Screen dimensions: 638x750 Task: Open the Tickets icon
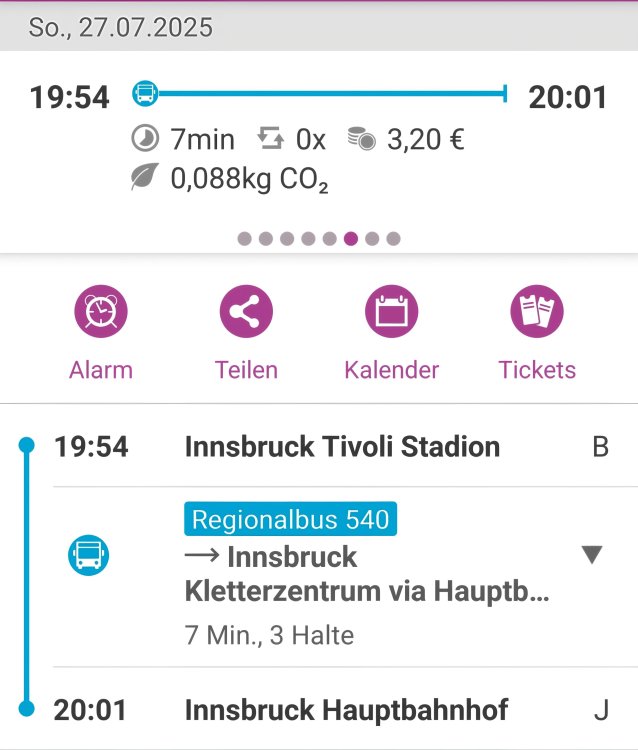537,312
